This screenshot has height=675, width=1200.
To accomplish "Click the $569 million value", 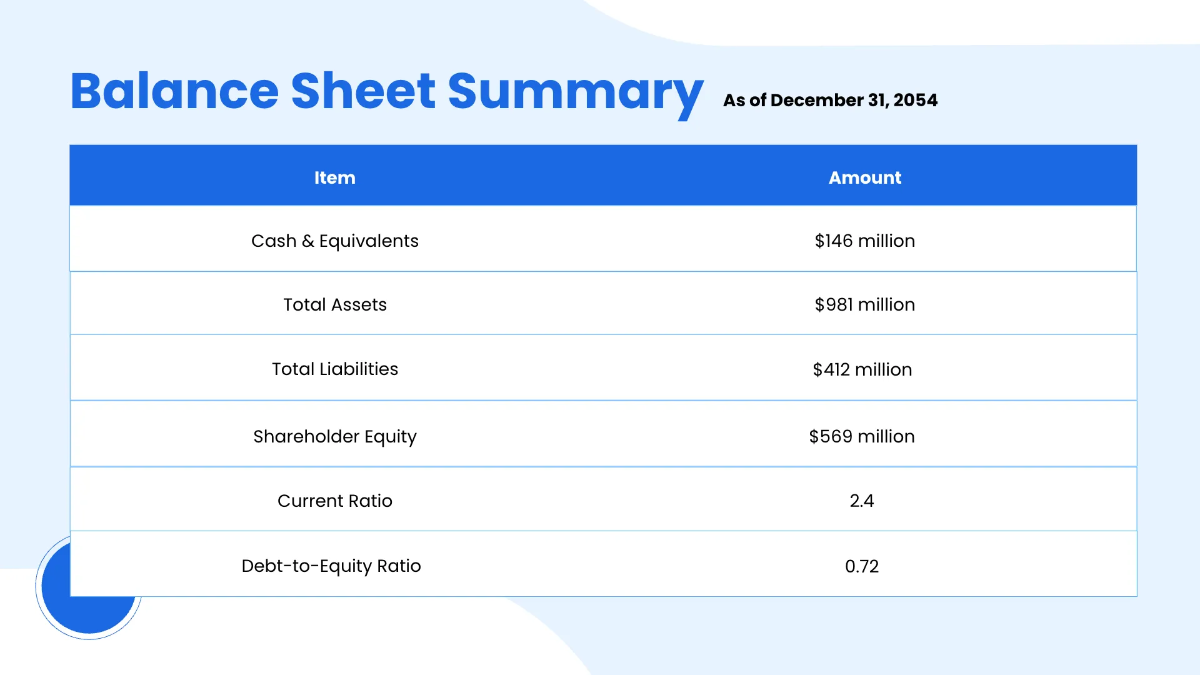I will pyautogui.click(x=862, y=436).
